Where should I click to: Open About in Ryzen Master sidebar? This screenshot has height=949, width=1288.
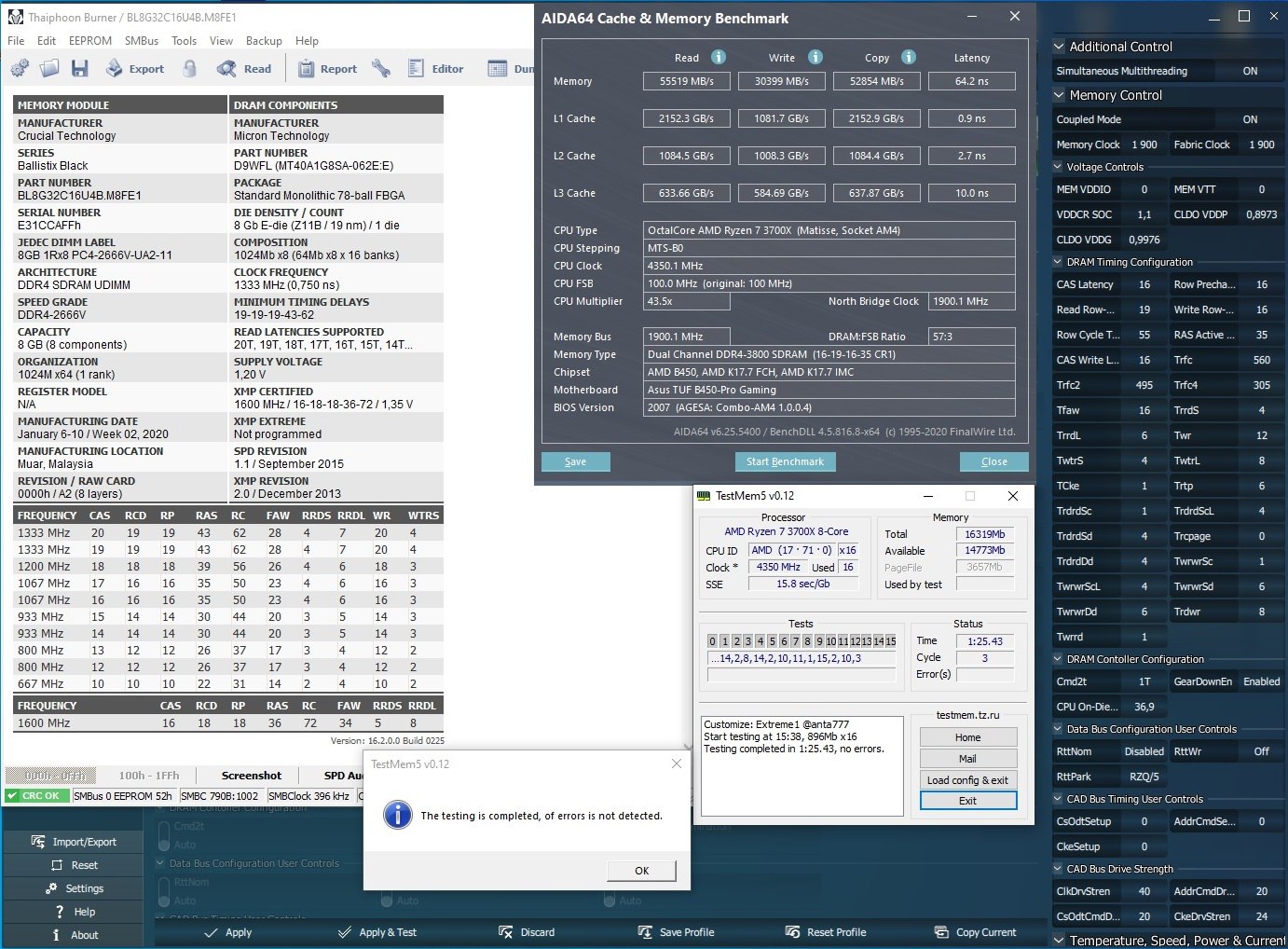coord(75,935)
